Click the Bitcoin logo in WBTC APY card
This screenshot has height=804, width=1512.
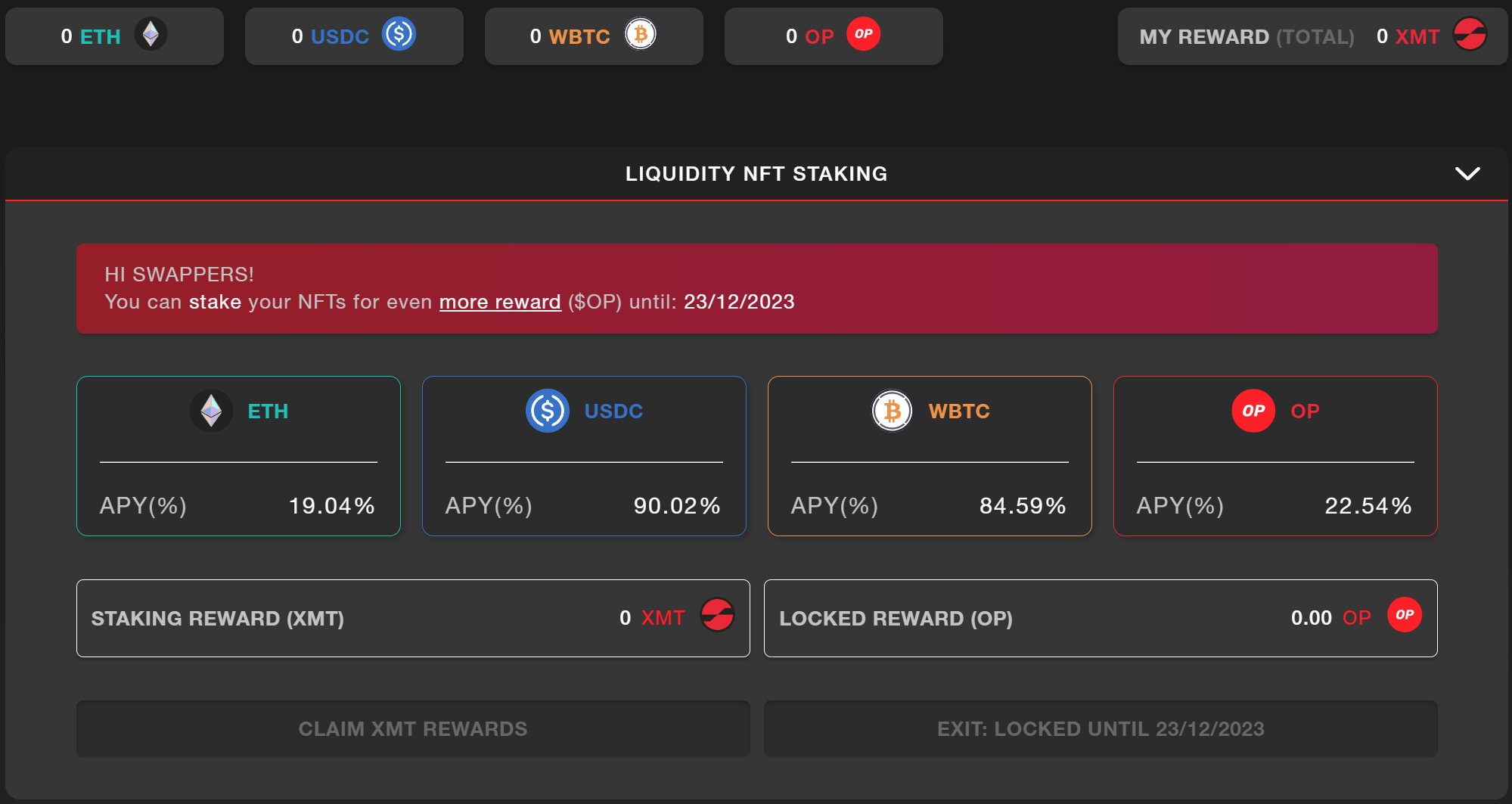click(x=892, y=411)
